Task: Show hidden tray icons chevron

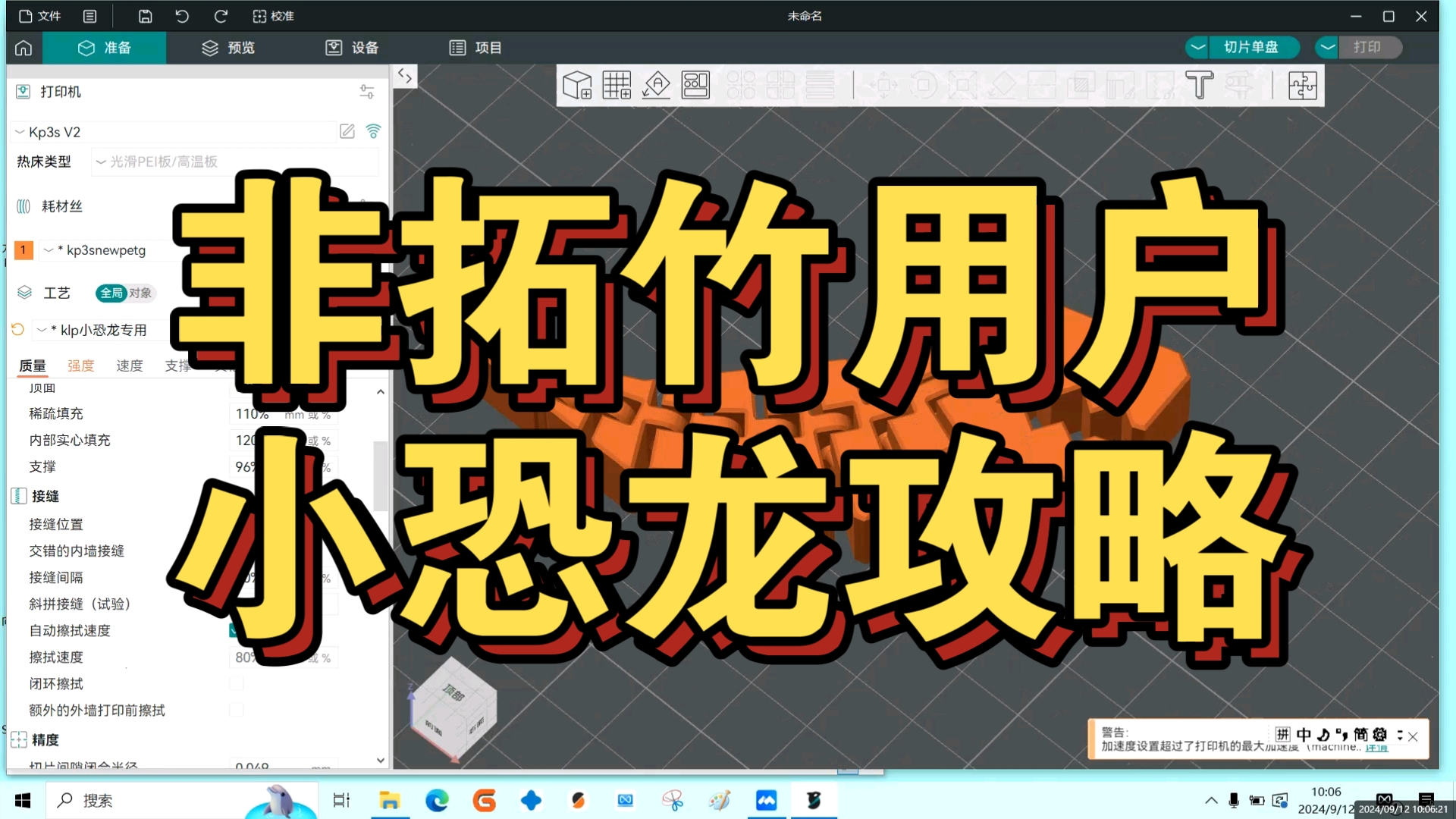Action: click(1211, 800)
